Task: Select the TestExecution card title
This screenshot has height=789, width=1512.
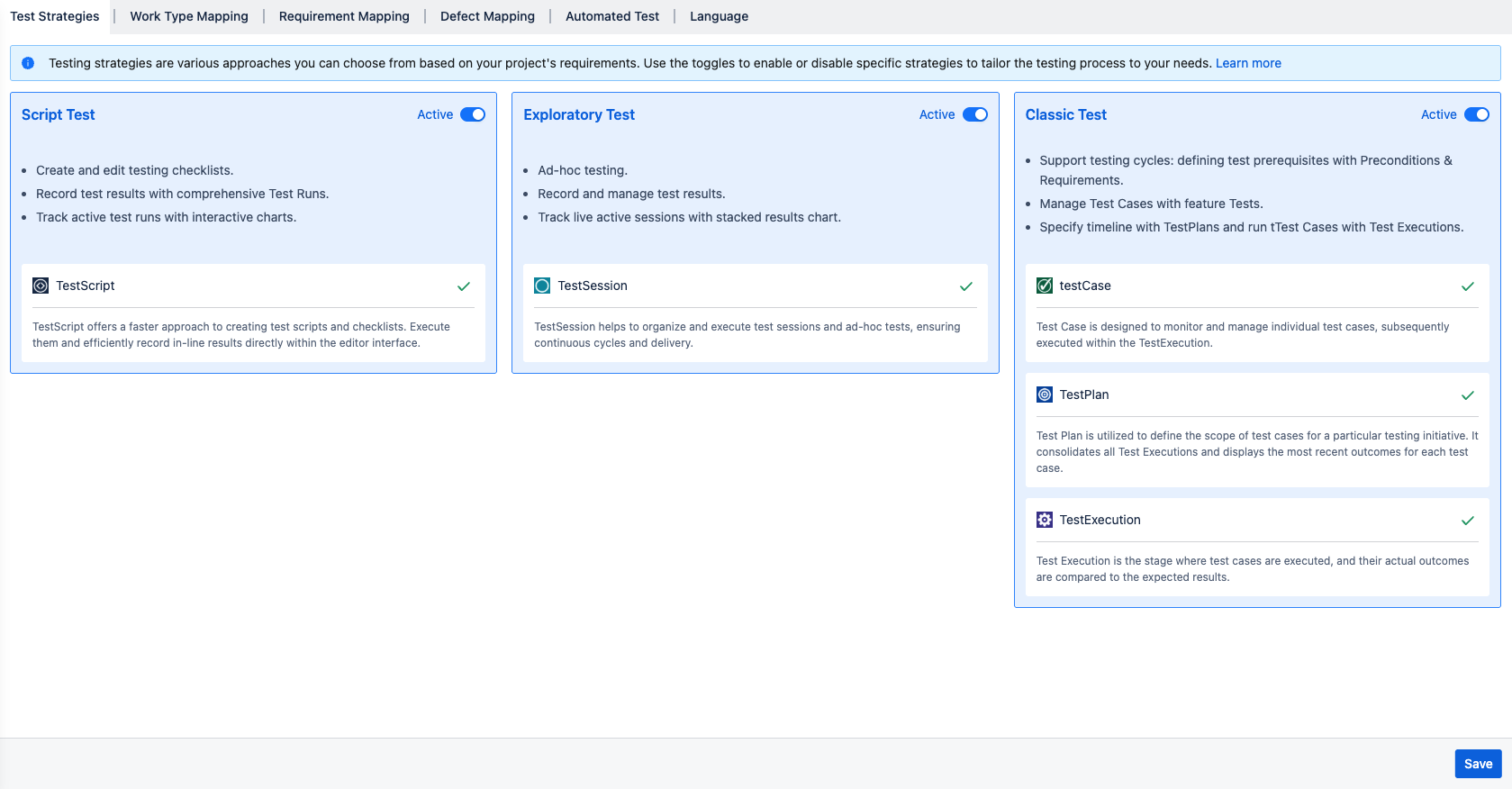Action: [1100, 520]
